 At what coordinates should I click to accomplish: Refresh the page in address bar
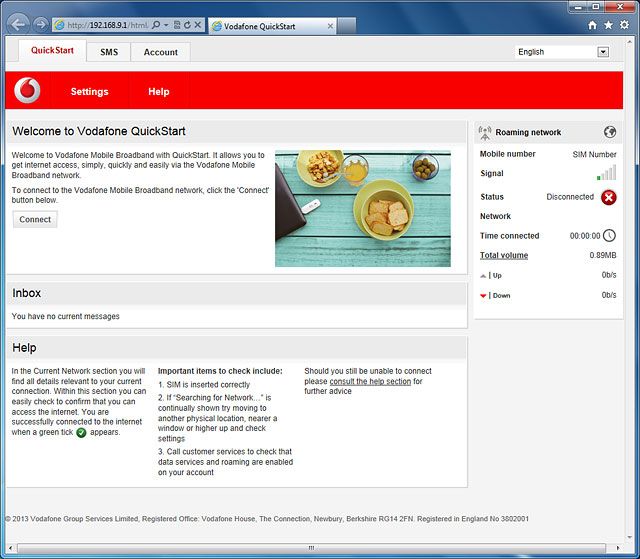pyautogui.click(x=187, y=25)
